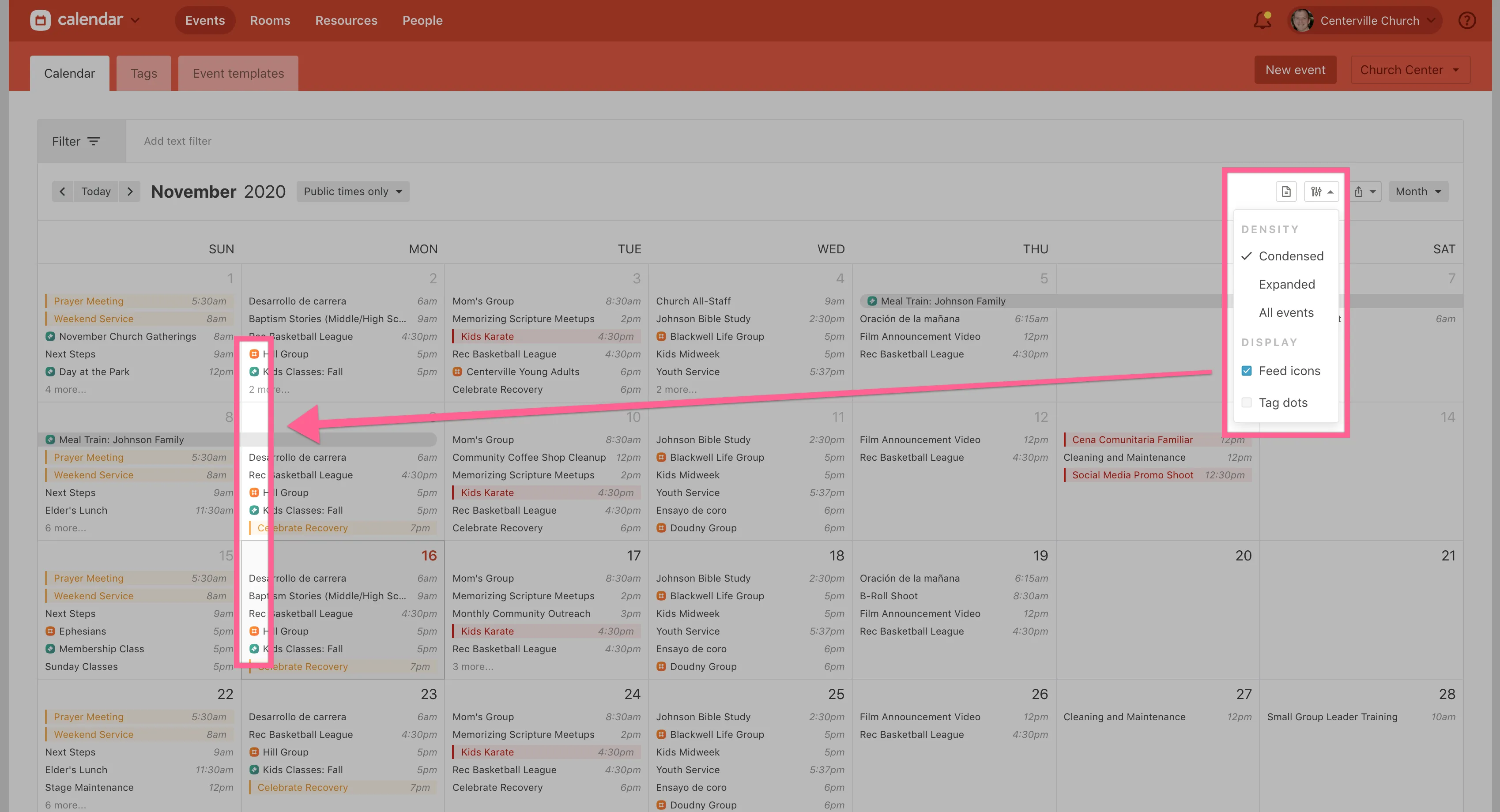Open the Rooms menu item
The width and height of the screenshot is (1500, 812).
pos(270,20)
